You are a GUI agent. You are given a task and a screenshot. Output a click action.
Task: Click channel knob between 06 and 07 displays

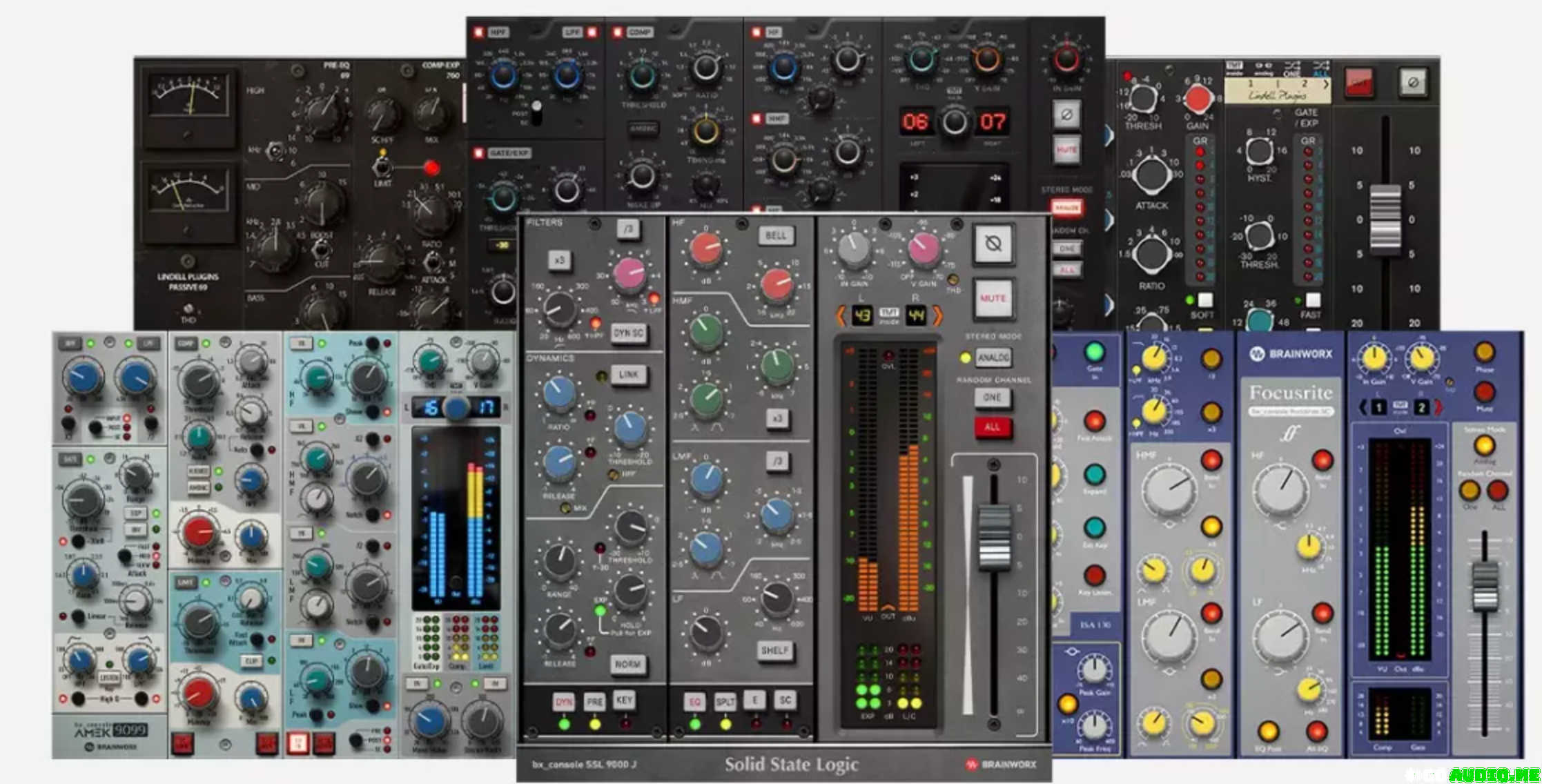click(x=955, y=122)
